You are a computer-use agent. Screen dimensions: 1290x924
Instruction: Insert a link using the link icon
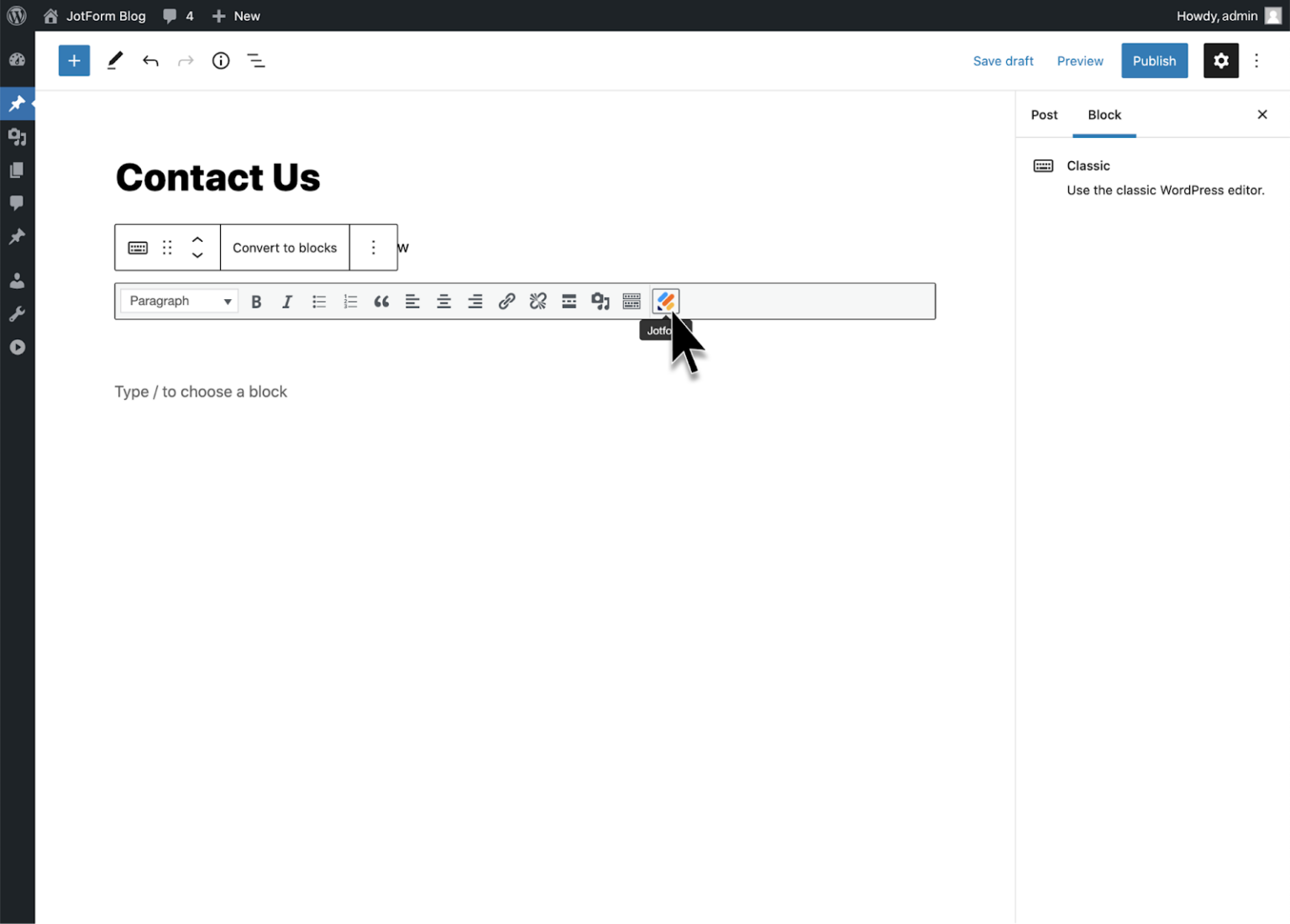click(x=506, y=301)
